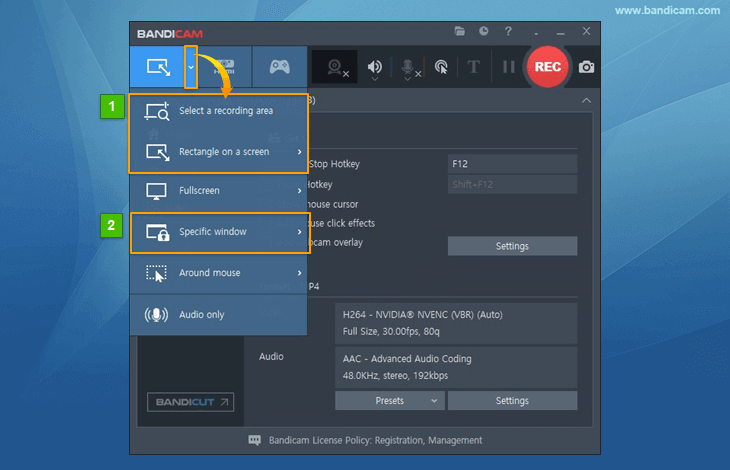Click the H264 NVIDIA NVENC video codec text
This screenshot has width=730, height=470.
(x=423, y=315)
